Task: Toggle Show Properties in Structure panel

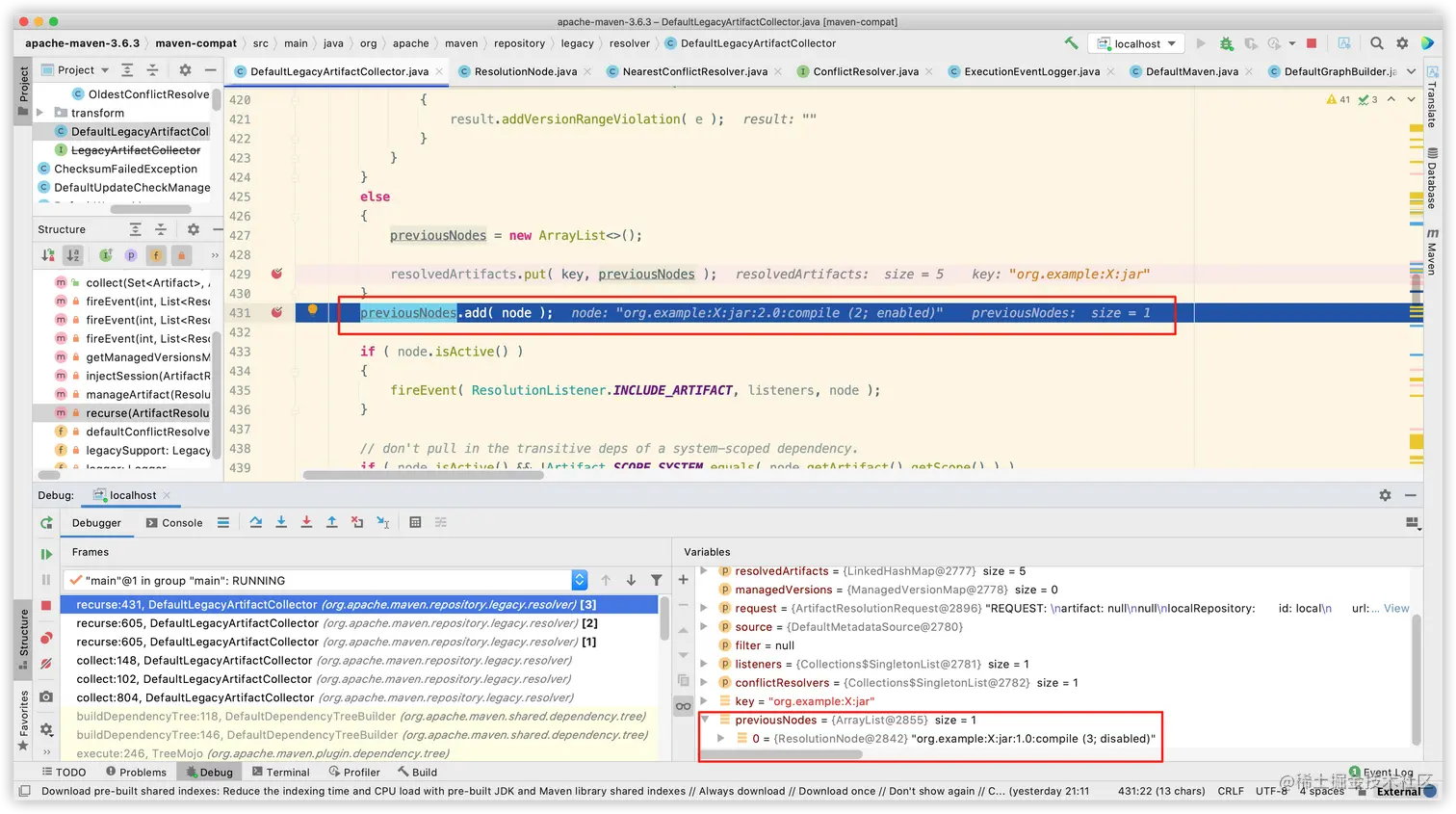Action: (x=131, y=254)
